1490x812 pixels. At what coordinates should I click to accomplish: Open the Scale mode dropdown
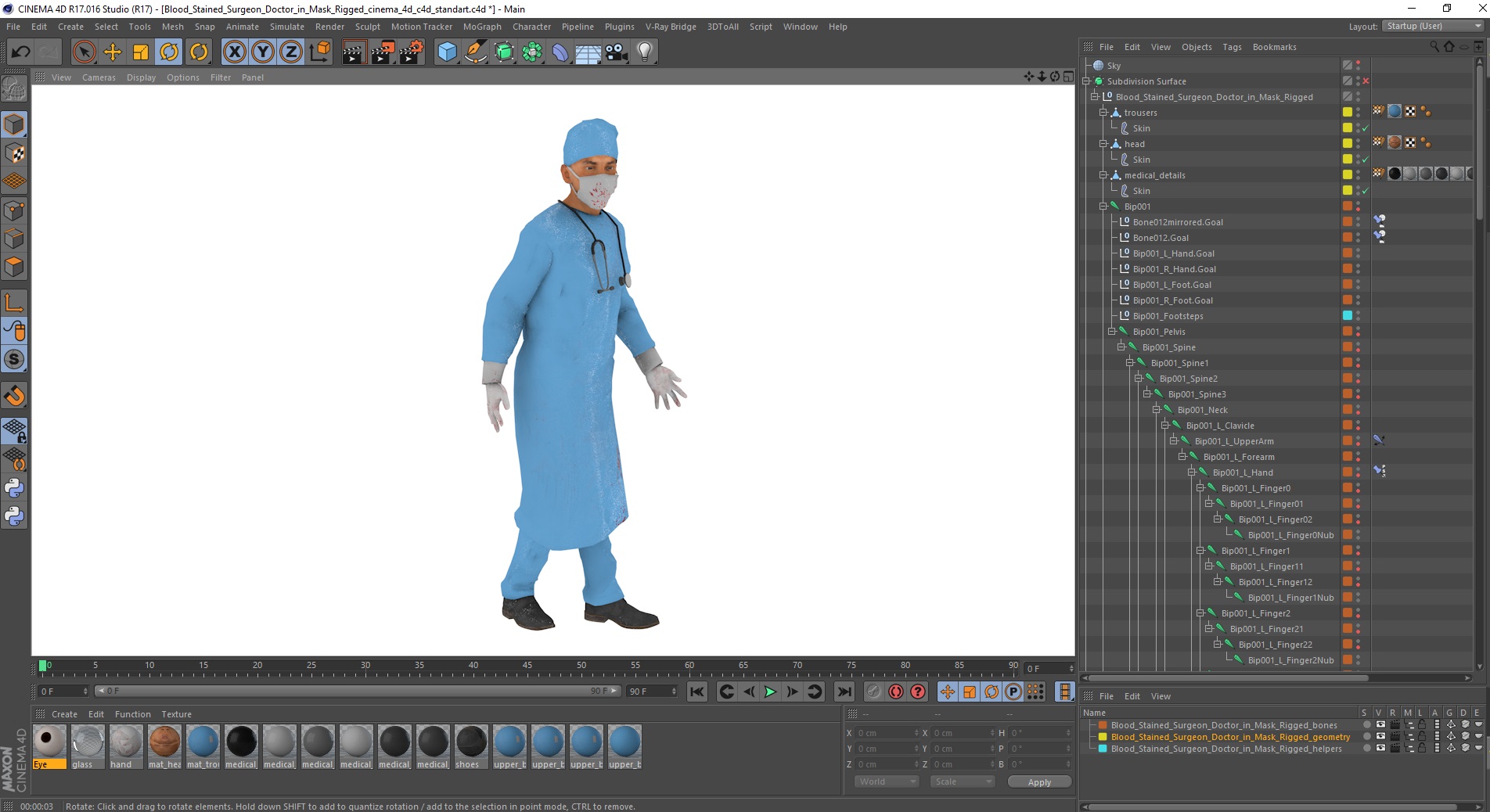coord(962,781)
